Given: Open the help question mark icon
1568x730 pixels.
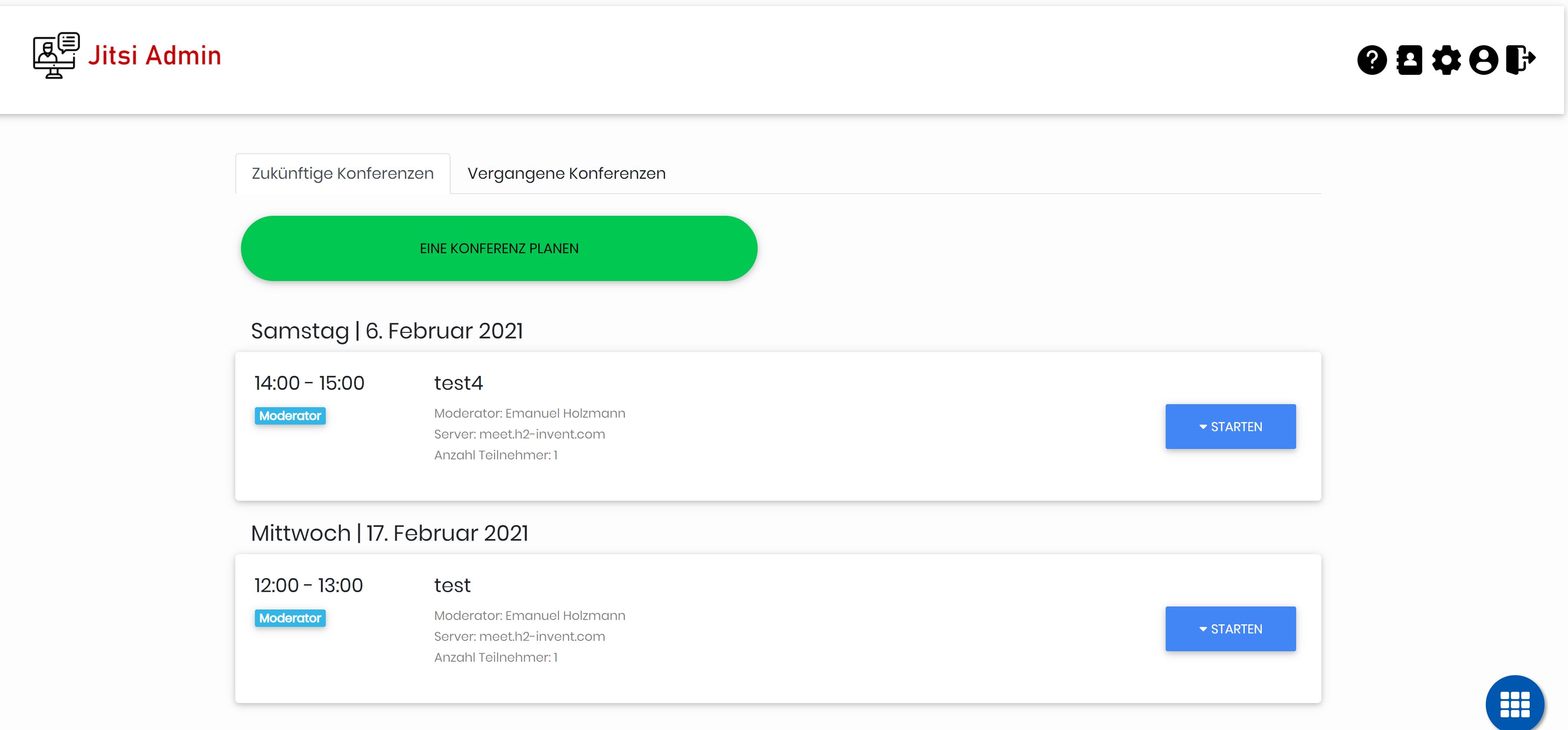Looking at the screenshot, I should coord(1372,60).
